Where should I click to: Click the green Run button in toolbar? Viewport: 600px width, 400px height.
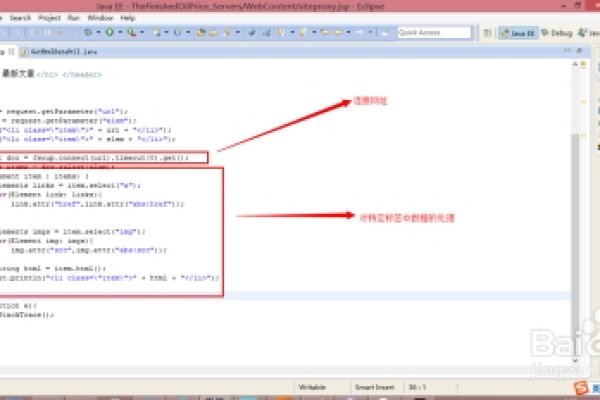click(109, 32)
